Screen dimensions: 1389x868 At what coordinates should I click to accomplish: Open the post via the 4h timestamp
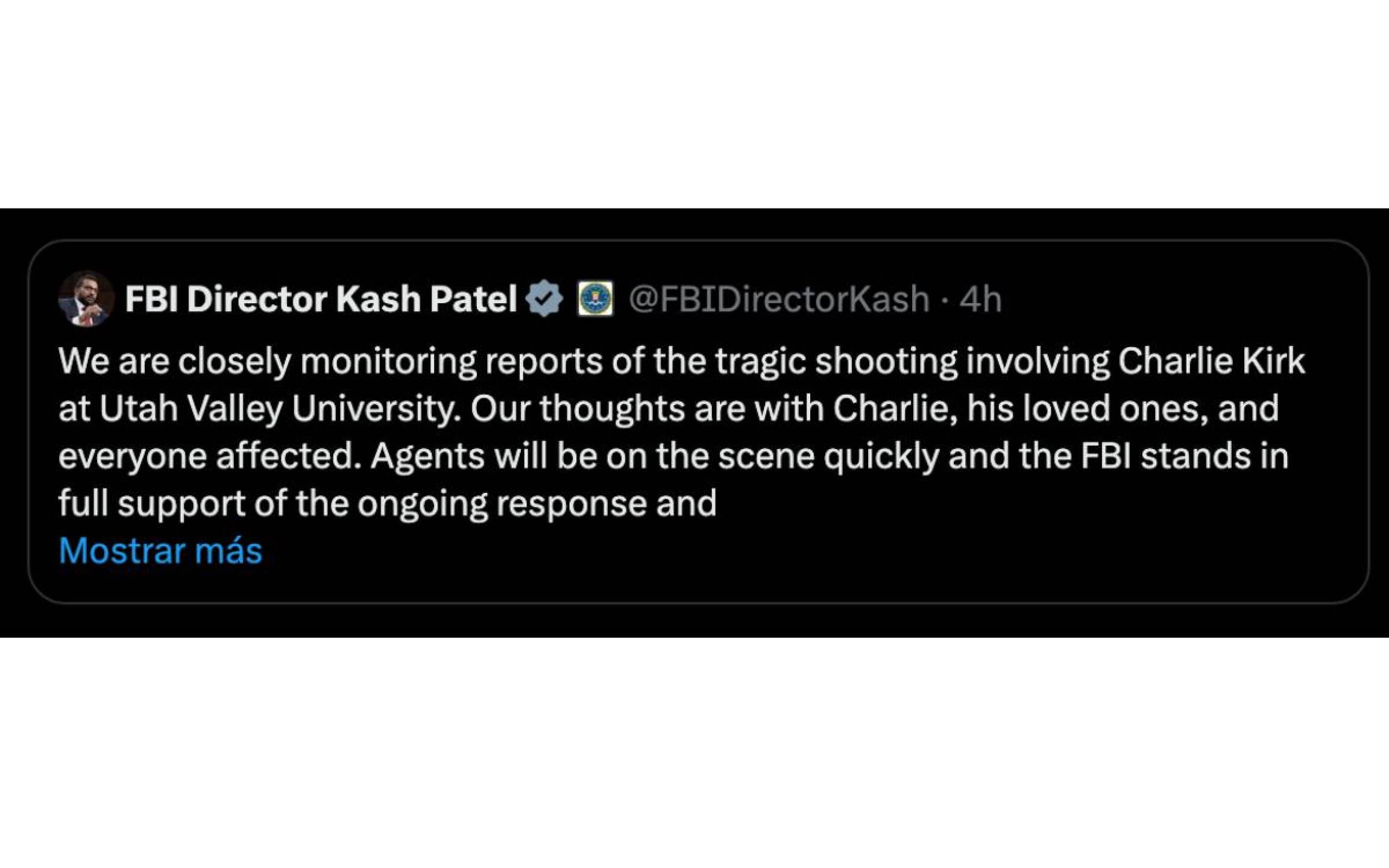[x=980, y=298]
